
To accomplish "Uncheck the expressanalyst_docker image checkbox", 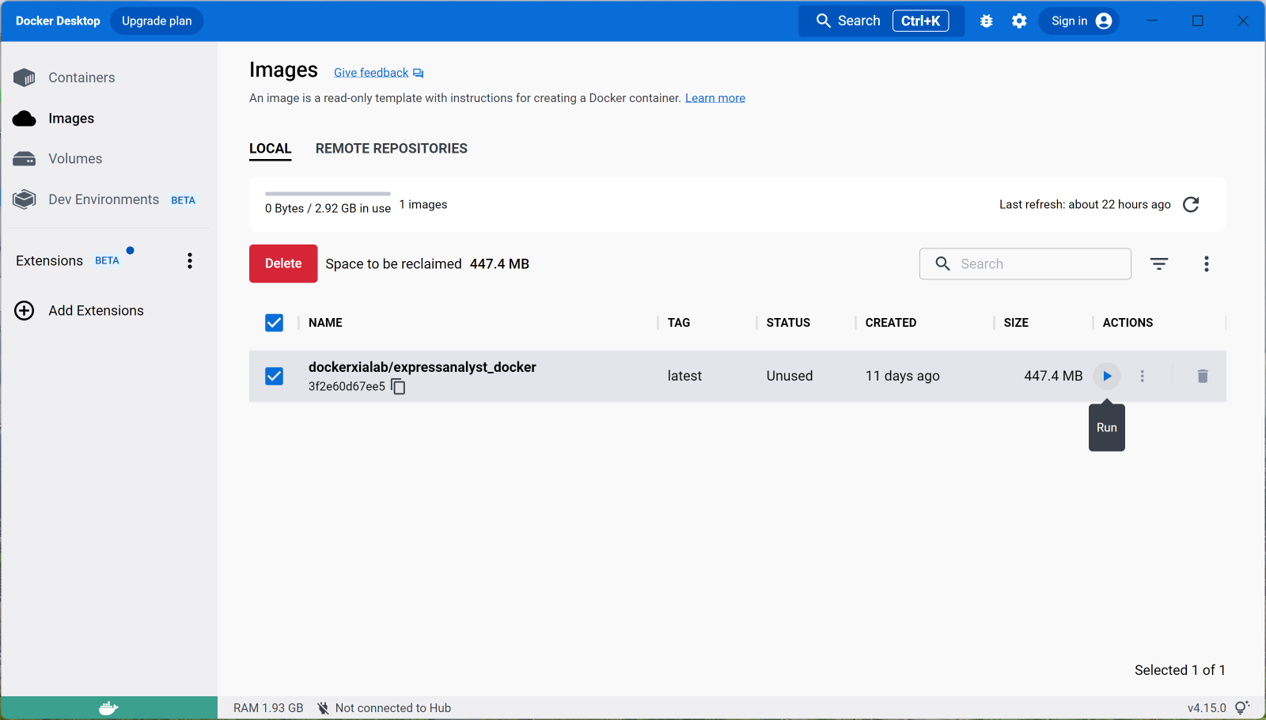I will [x=274, y=376].
